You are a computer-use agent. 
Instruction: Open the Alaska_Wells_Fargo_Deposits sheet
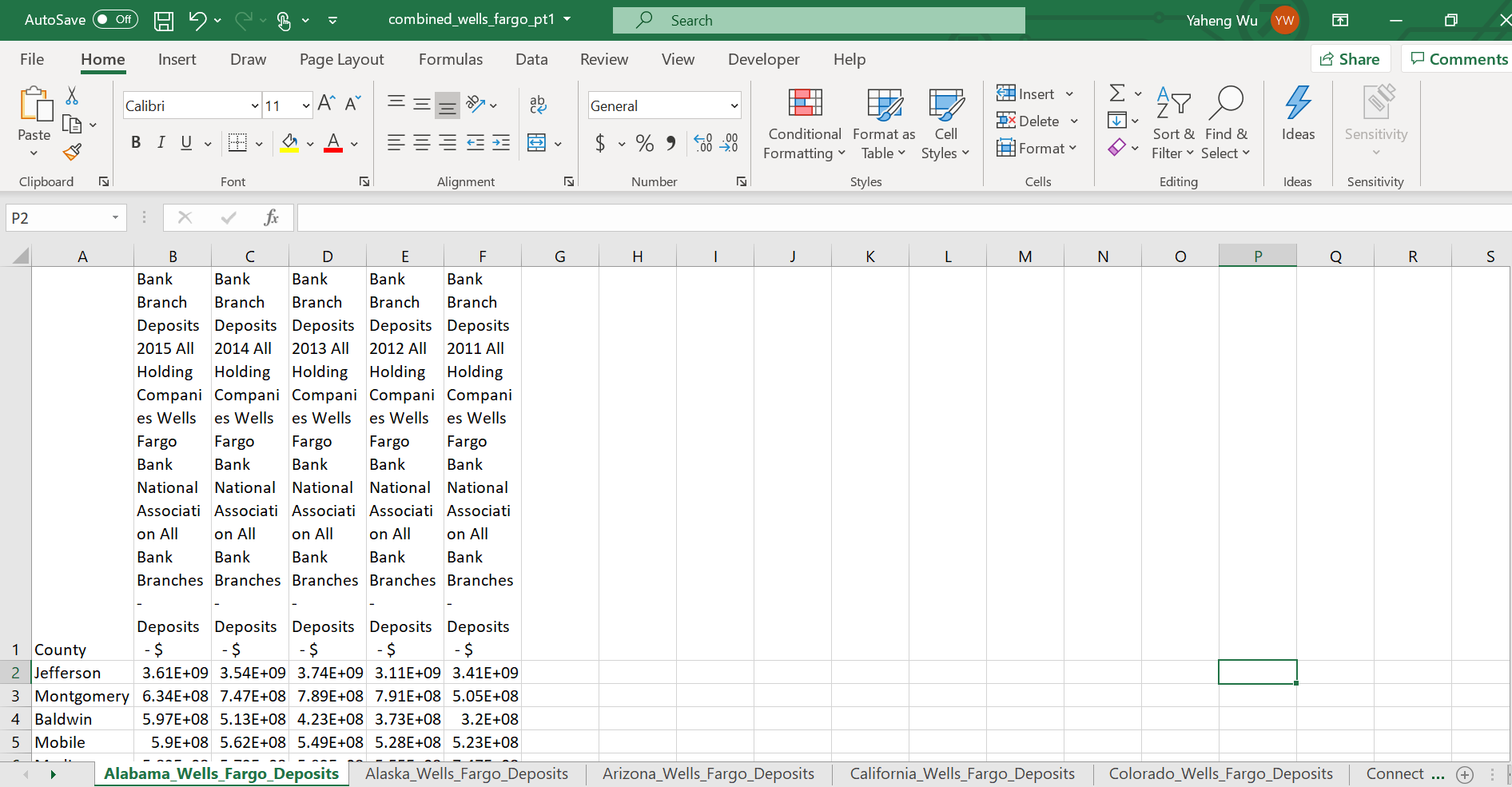click(x=467, y=773)
